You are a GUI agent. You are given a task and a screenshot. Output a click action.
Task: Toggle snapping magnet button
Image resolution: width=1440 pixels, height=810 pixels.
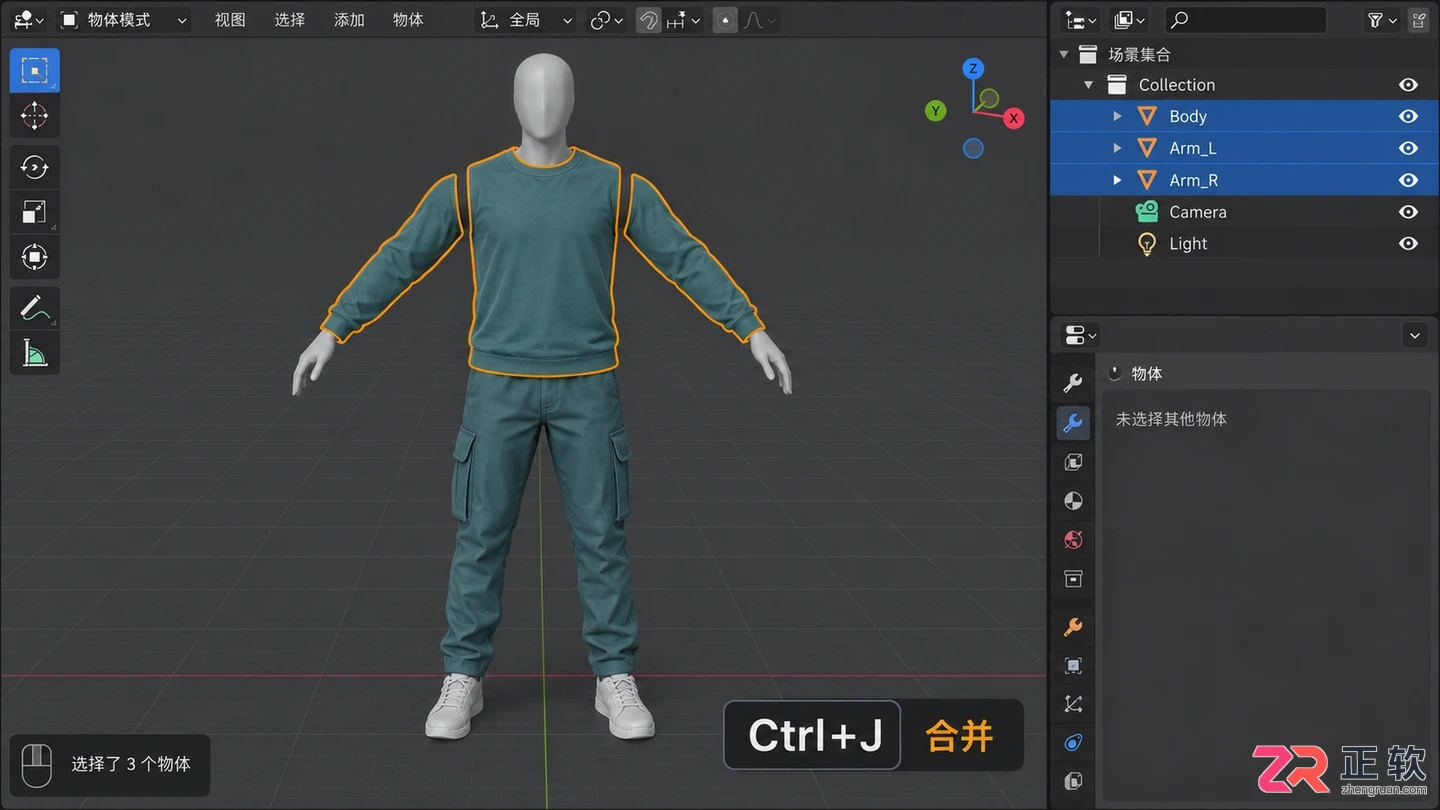pyautogui.click(x=649, y=20)
